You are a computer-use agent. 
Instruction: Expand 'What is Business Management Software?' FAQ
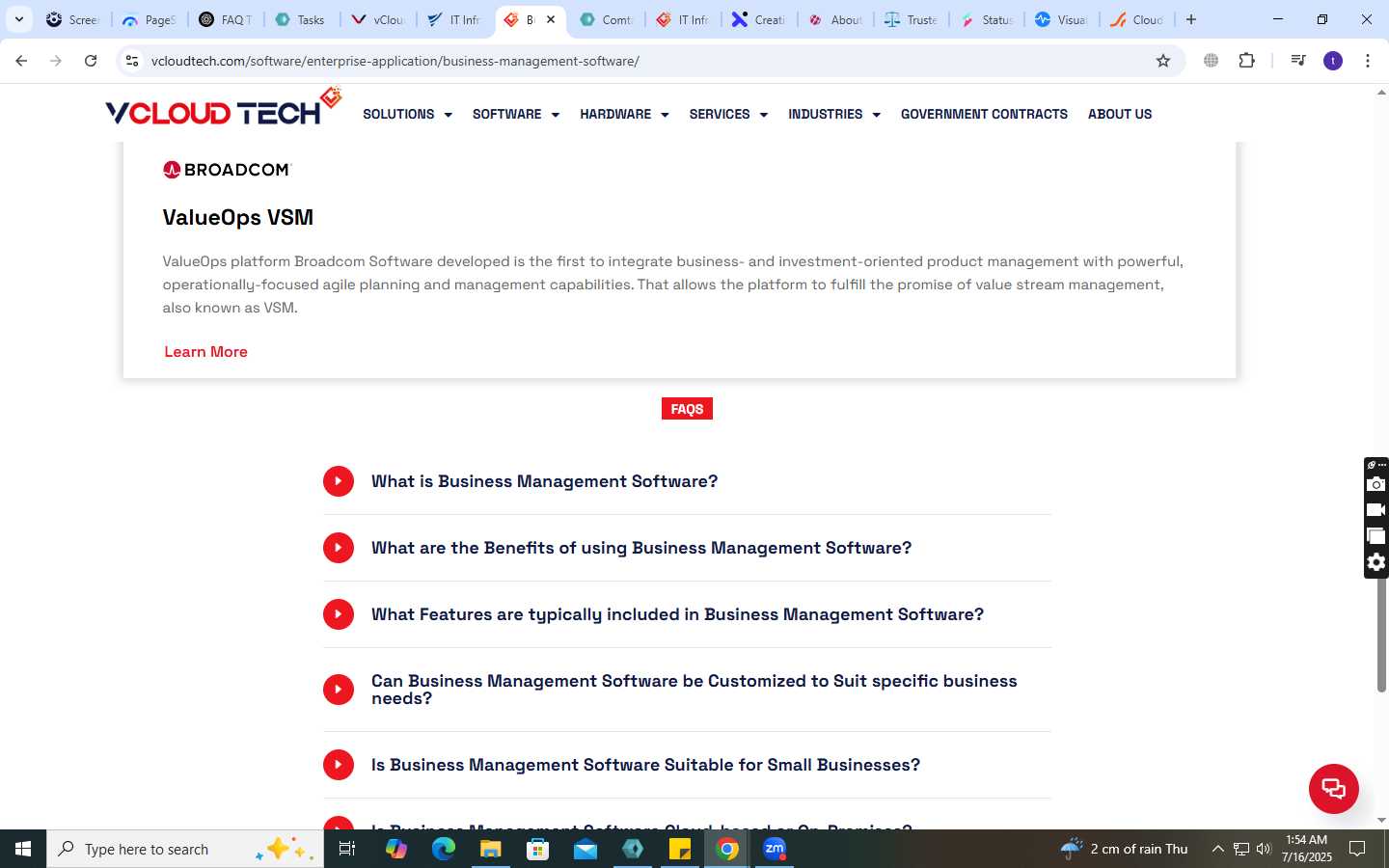point(687,481)
